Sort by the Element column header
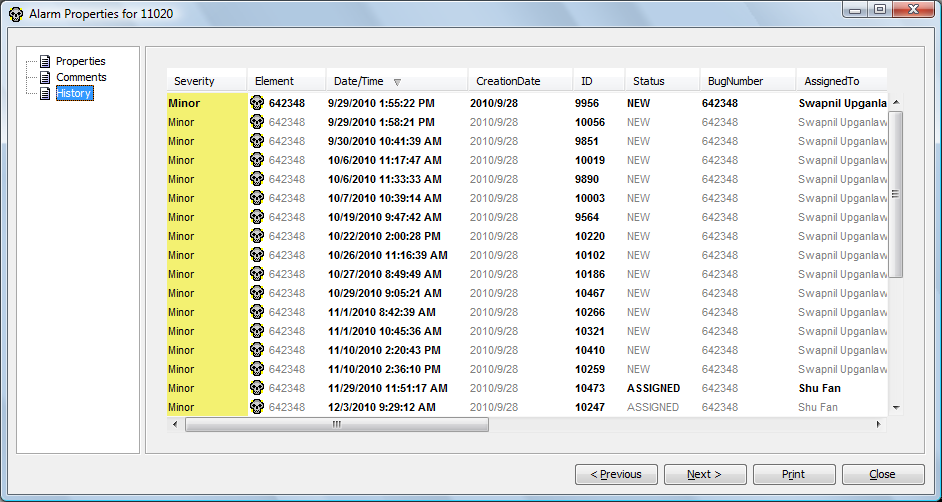 [287, 81]
